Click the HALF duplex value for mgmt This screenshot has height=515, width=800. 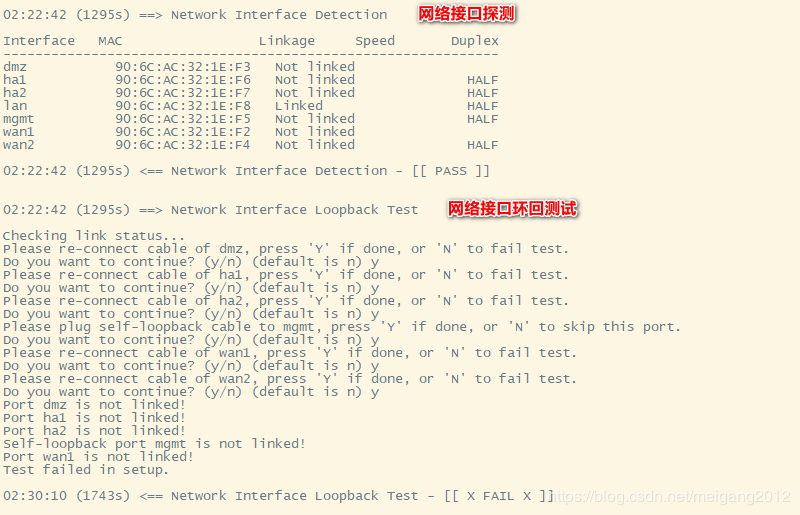483,119
